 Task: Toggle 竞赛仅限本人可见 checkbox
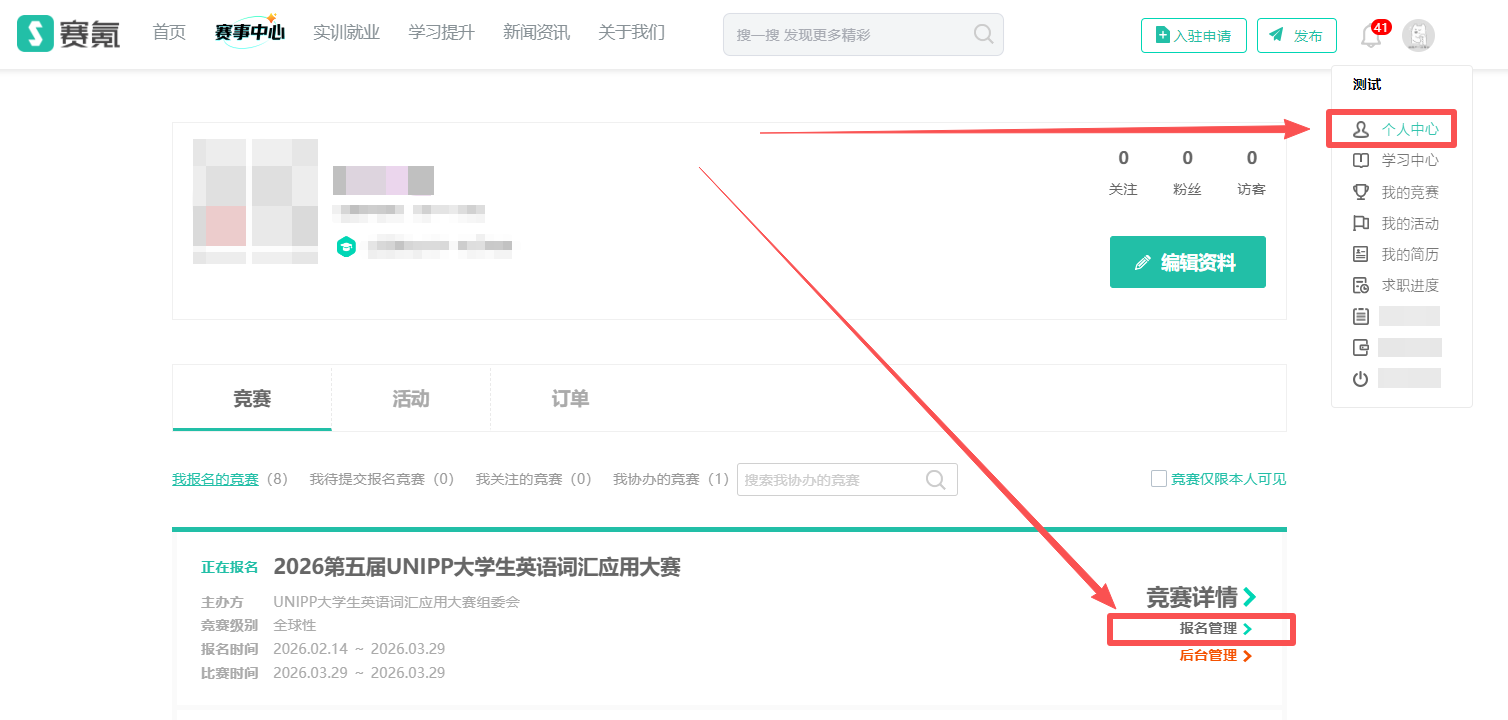coord(1159,479)
